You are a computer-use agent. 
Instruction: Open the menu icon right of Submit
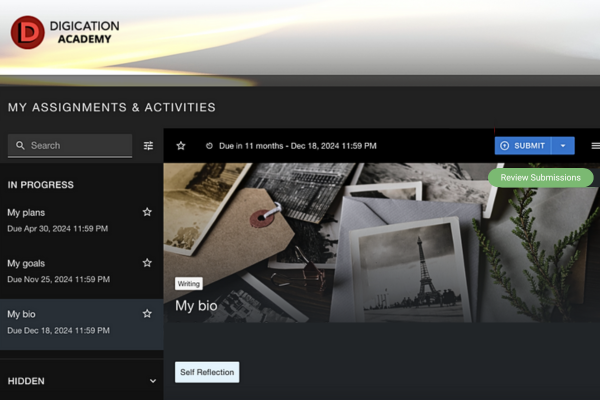[595, 146]
